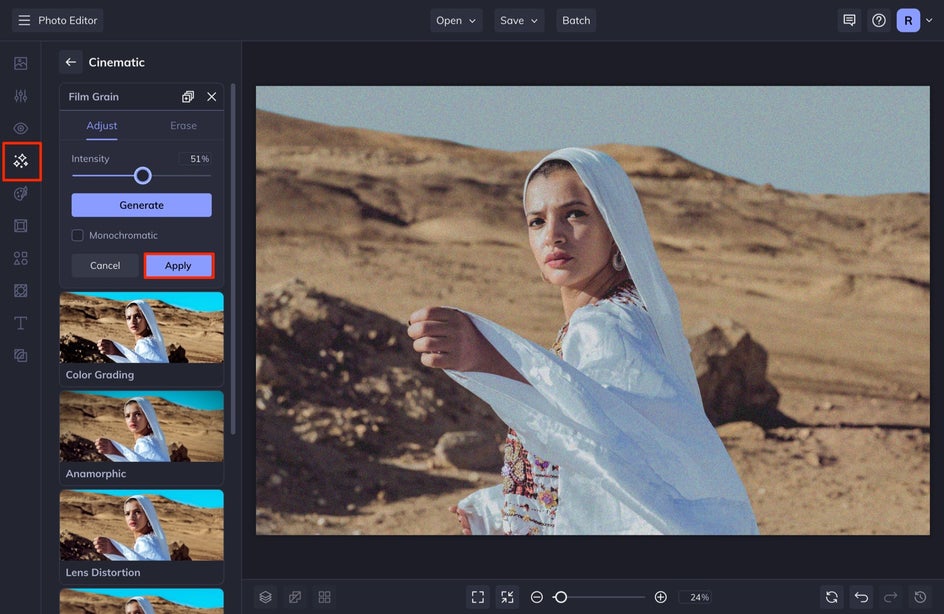Select the Anamorphic effect thumbnail
The height and width of the screenshot is (614, 944).
pos(141,437)
